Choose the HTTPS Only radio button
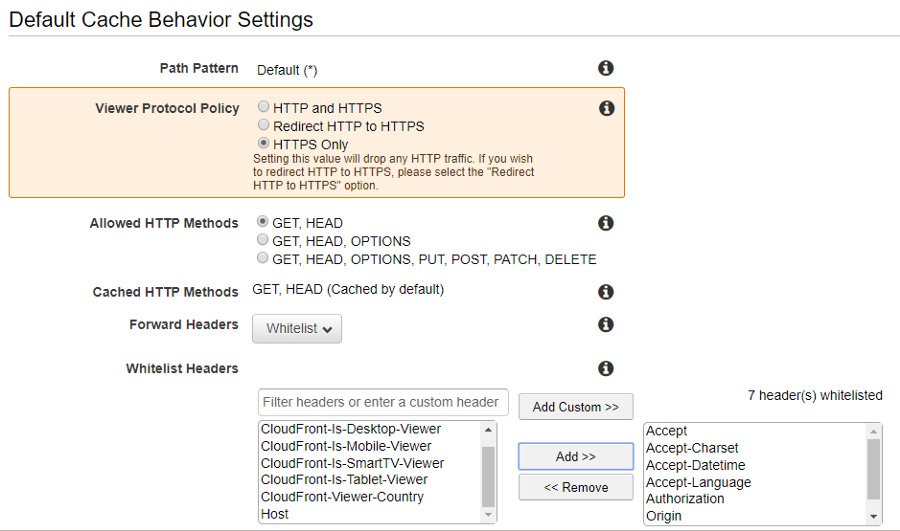 click(x=264, y=143)
